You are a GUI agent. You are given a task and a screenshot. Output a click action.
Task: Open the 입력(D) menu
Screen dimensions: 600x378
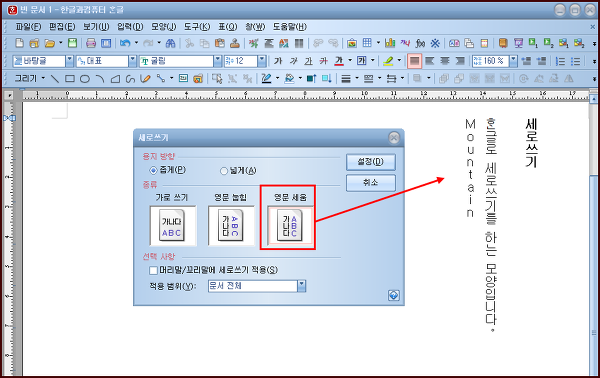click(x=130, y=27)
